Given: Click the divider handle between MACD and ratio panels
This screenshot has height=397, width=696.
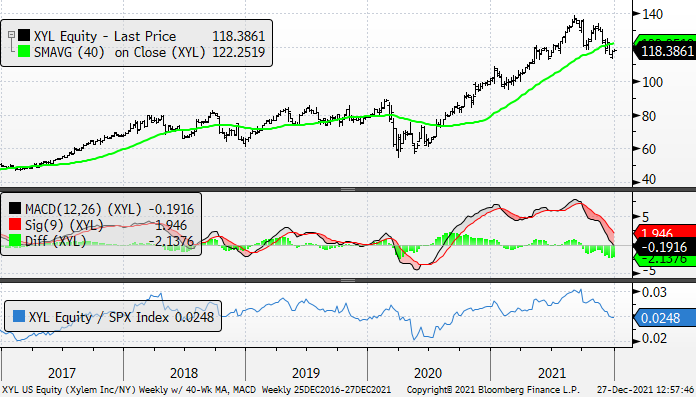Looking at the screenshot, I should pyautogui.click(x=348, y=280).
